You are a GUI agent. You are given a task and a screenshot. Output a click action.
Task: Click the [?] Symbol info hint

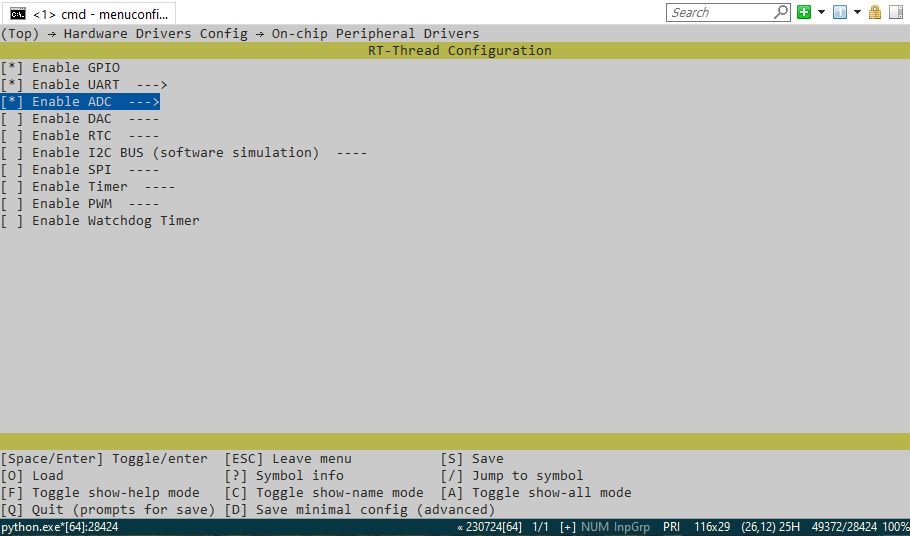tap(284, 476)
